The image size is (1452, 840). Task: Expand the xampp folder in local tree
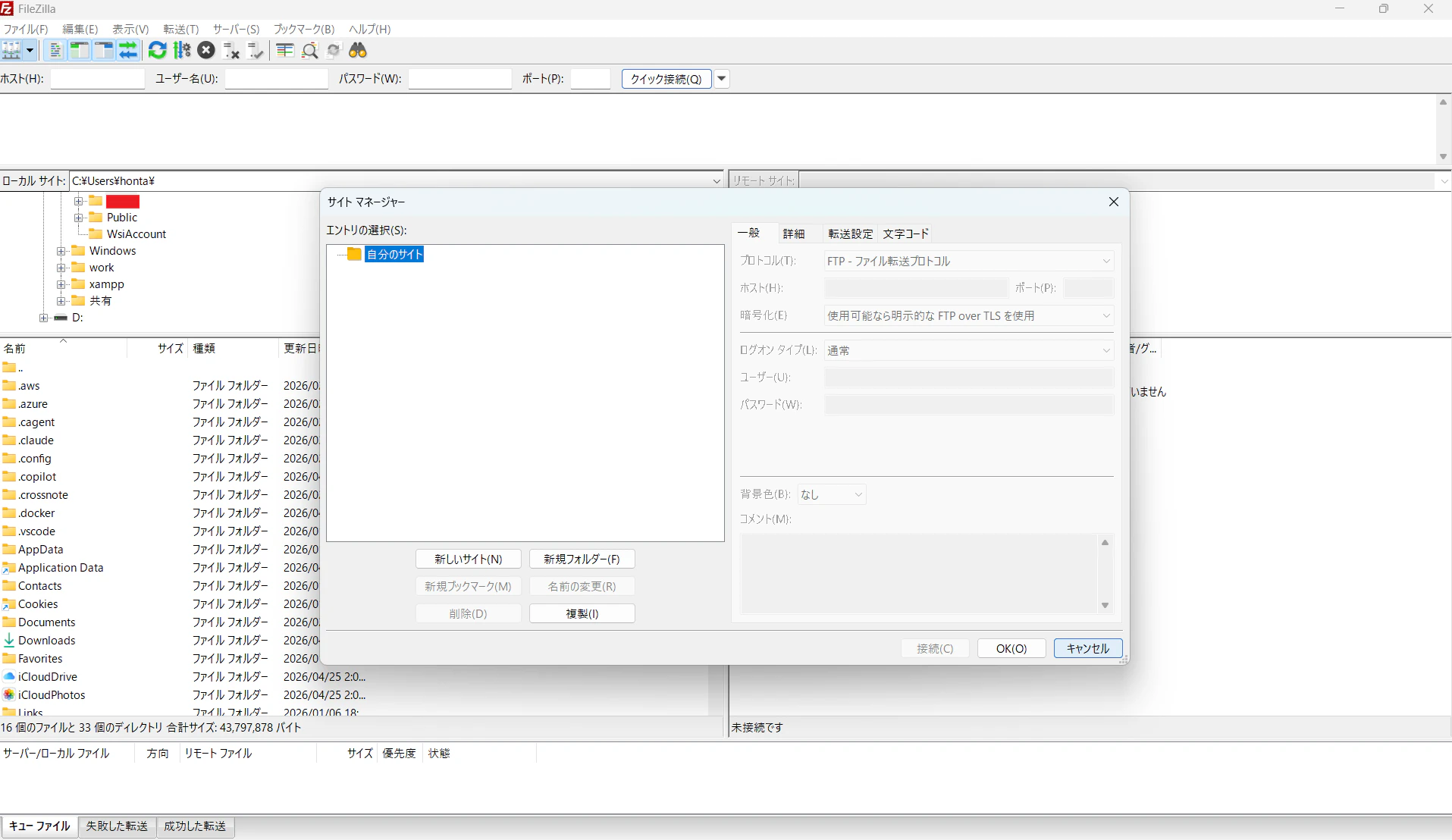[61, 284]
